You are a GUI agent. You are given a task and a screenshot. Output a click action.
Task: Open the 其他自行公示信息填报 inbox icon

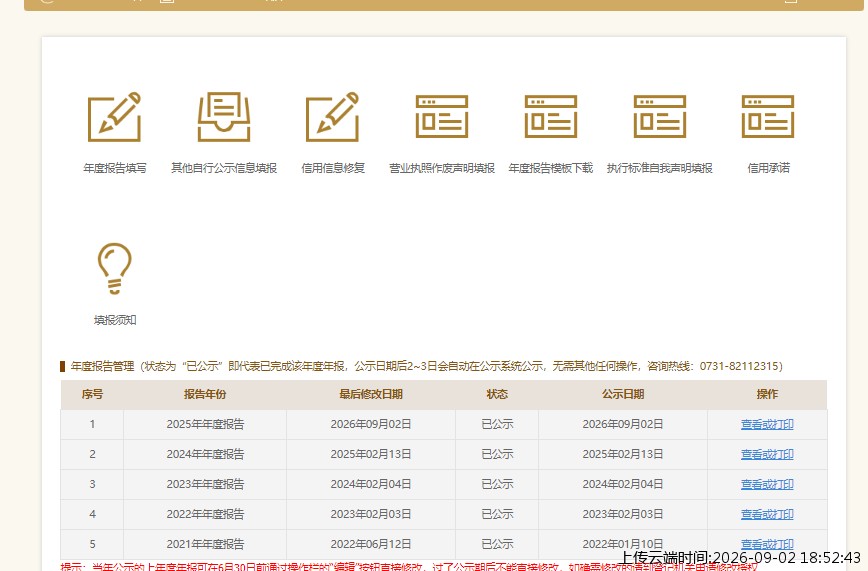(x=224, y=117)
